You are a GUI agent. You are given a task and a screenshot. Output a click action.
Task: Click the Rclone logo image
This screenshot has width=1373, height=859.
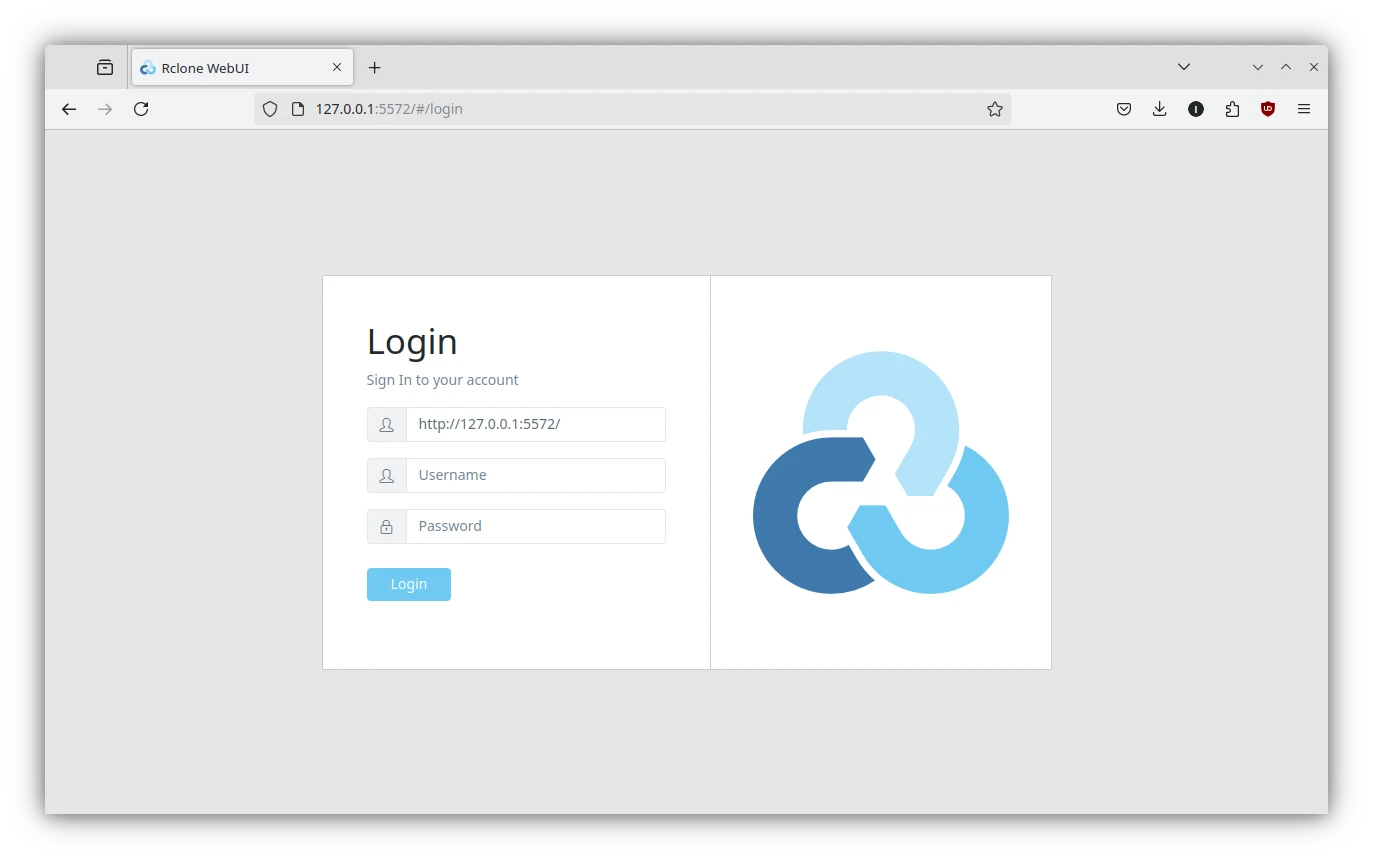[x=881, y=472]
